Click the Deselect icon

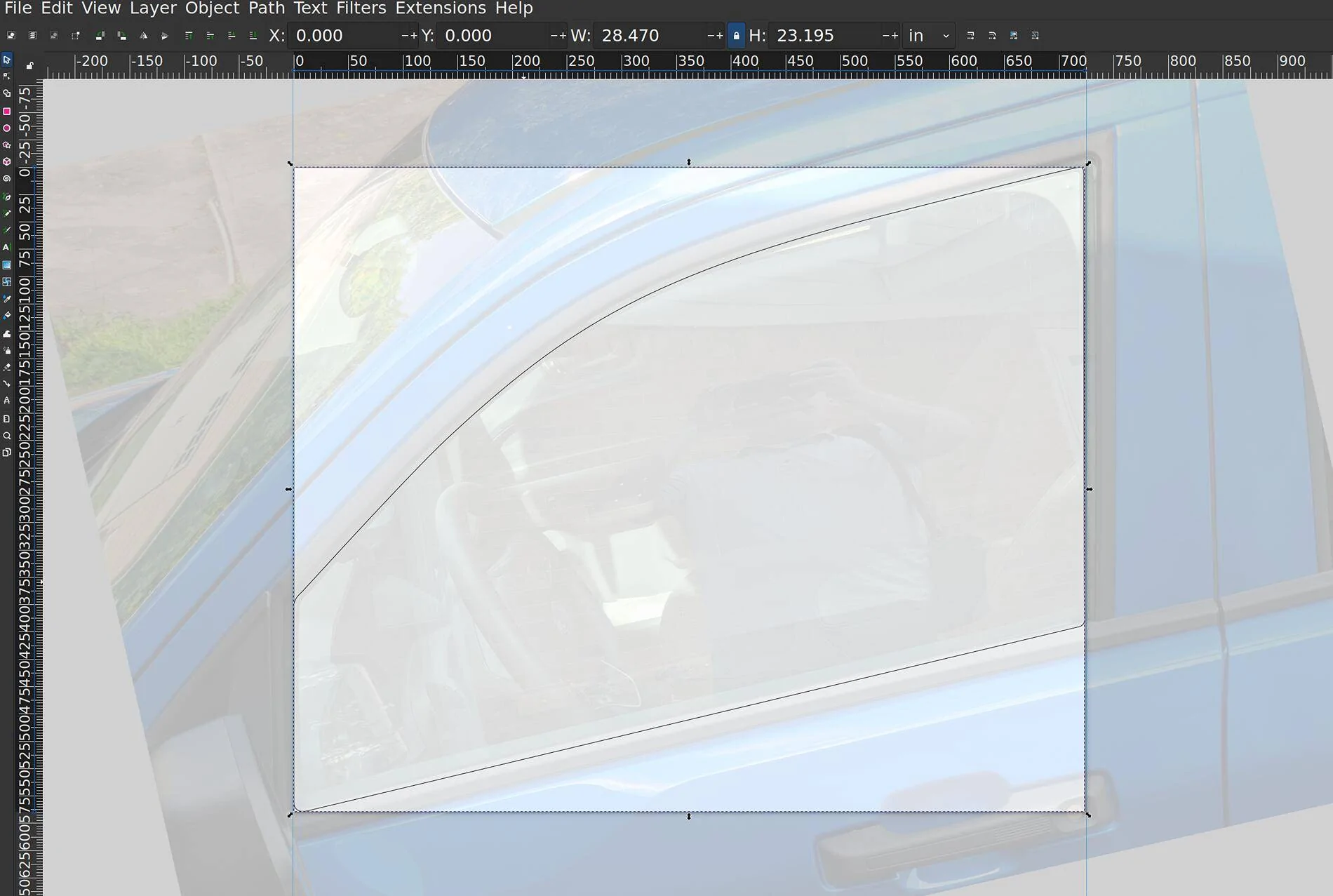[54, 36]
